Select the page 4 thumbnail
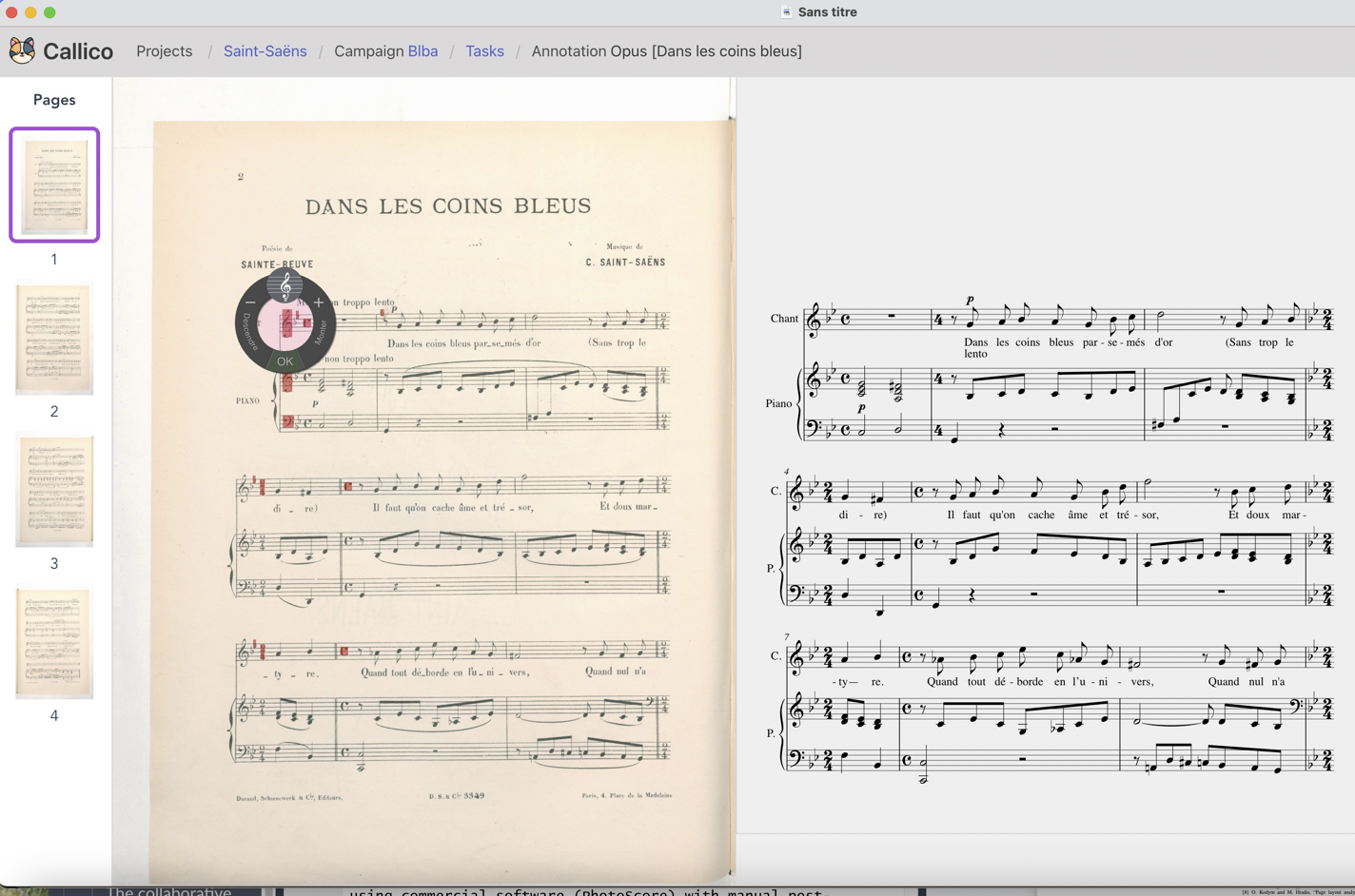Image resolution: width=1355 pixels, height=896 pixels. [54, 643]
